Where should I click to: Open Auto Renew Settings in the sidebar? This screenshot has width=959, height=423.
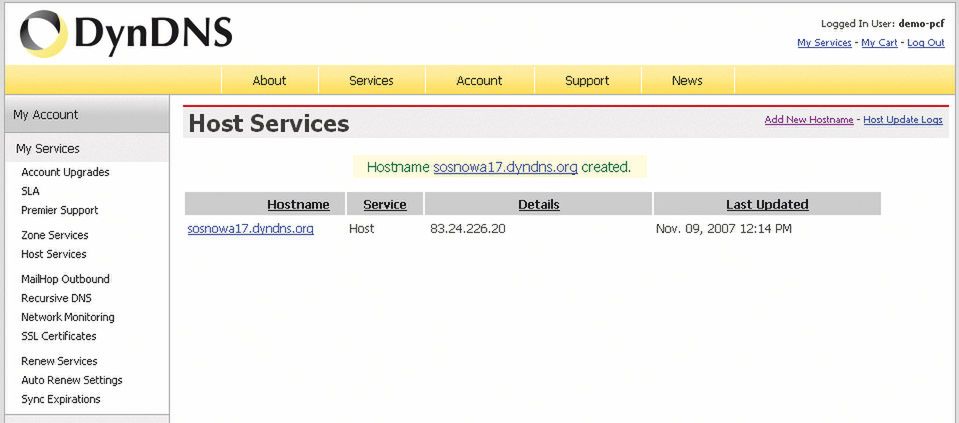(x=72, y=380)
